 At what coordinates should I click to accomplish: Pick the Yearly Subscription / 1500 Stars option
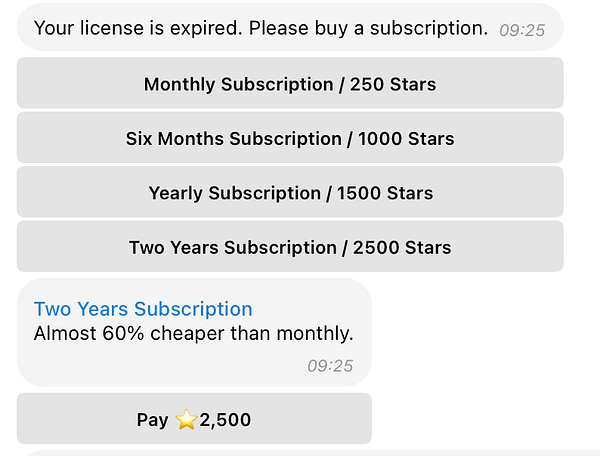coord(290,193)
